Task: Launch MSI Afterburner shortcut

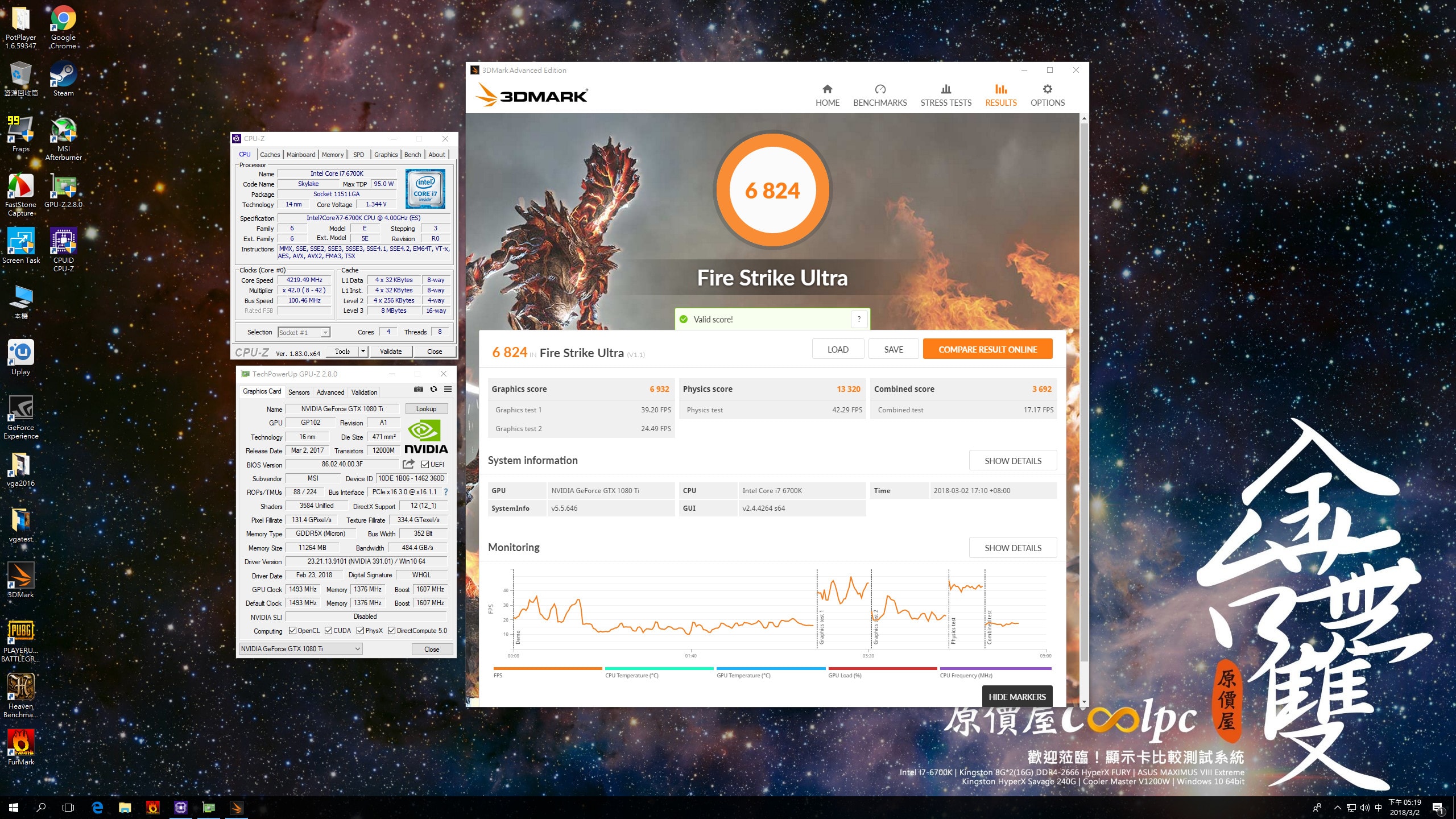Action: (x=63, y=138)
